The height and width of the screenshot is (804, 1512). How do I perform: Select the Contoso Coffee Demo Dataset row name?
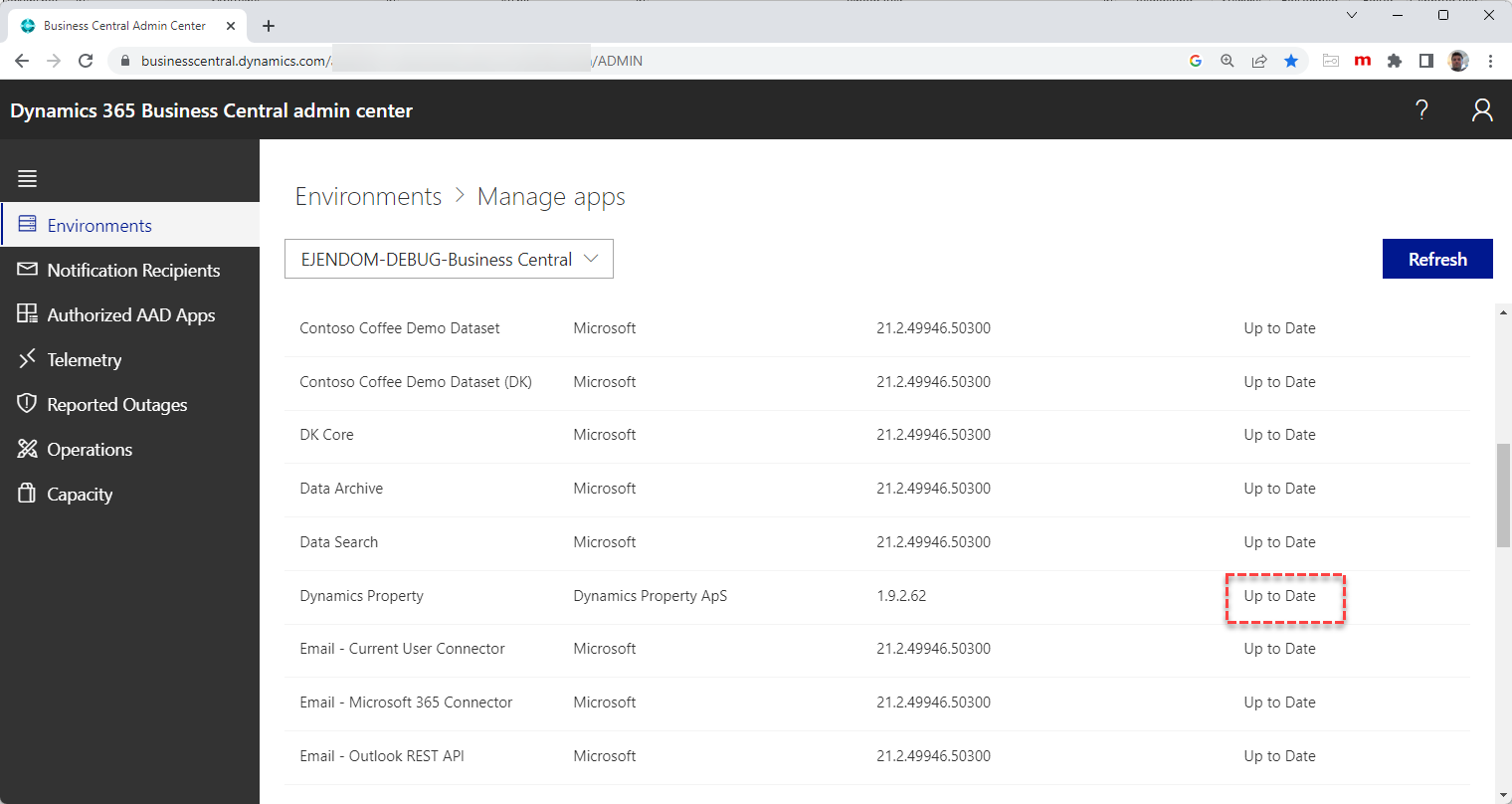point(400,328)
